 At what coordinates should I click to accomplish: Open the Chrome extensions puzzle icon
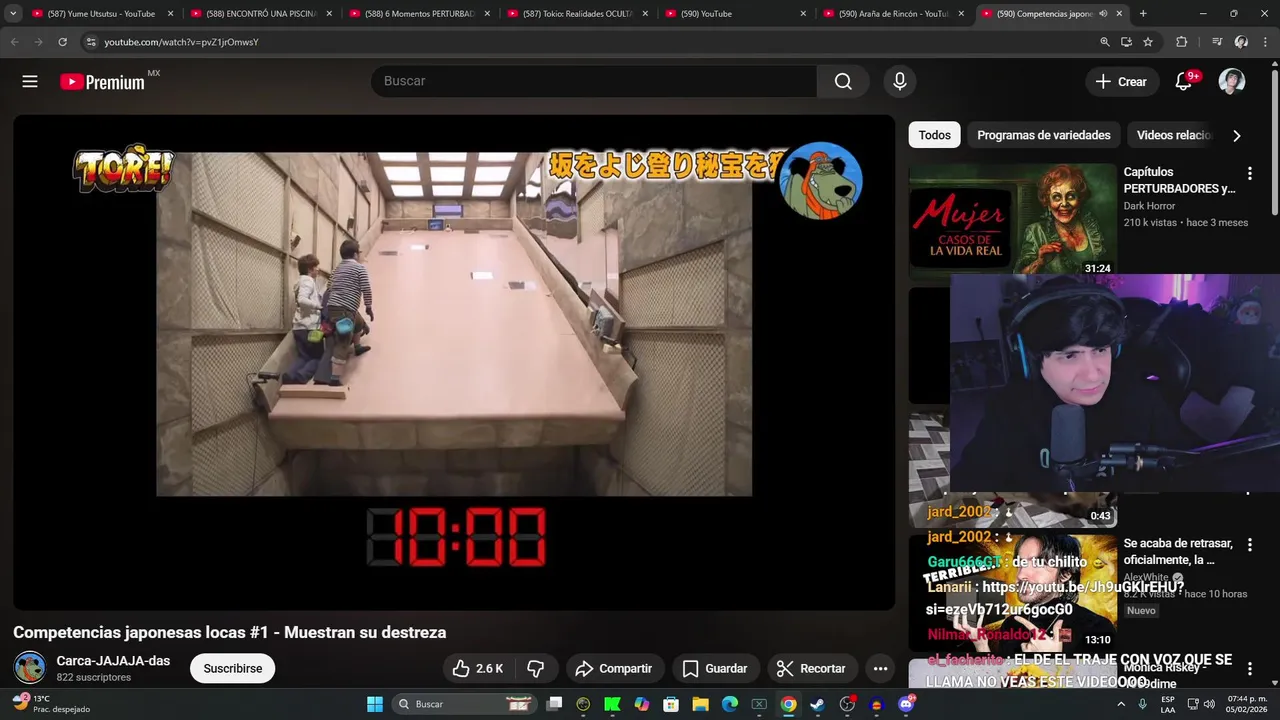coord(1181,42)
